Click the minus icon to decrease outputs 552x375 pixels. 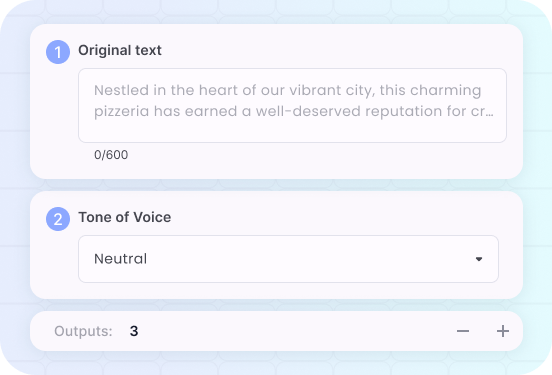point(463,331)
